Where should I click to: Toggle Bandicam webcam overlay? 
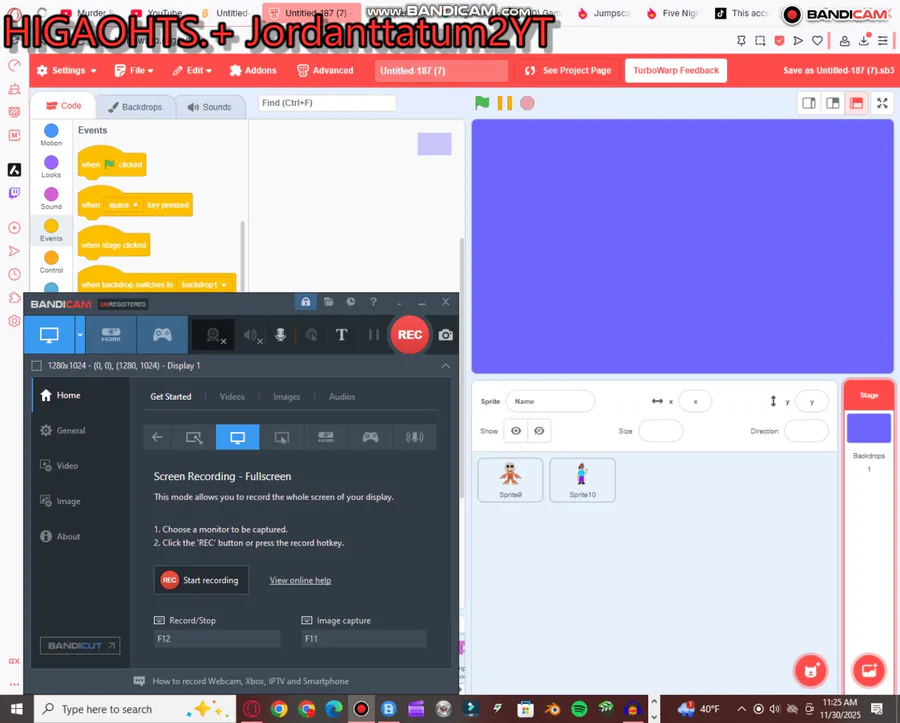[x=214, y=335]
